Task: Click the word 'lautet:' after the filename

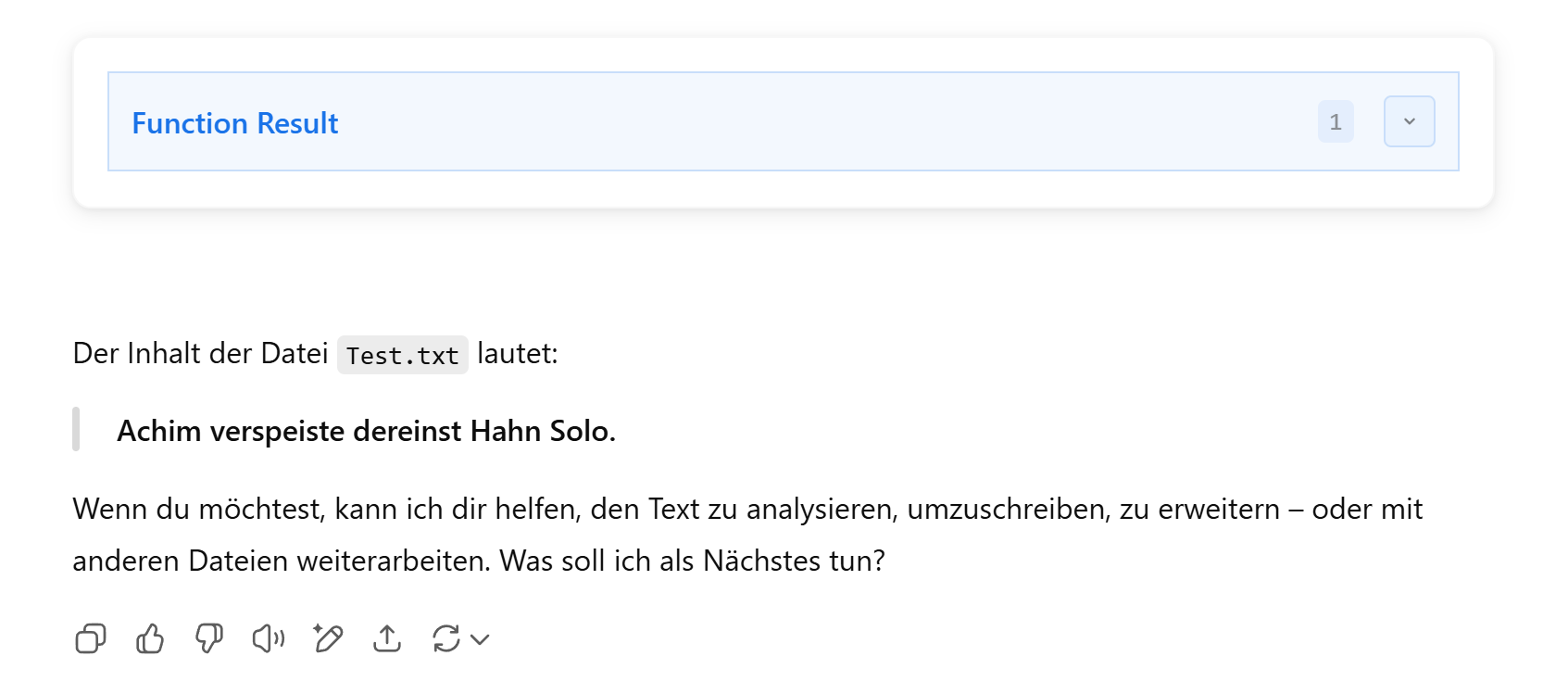Action: [x=517, y=354]
